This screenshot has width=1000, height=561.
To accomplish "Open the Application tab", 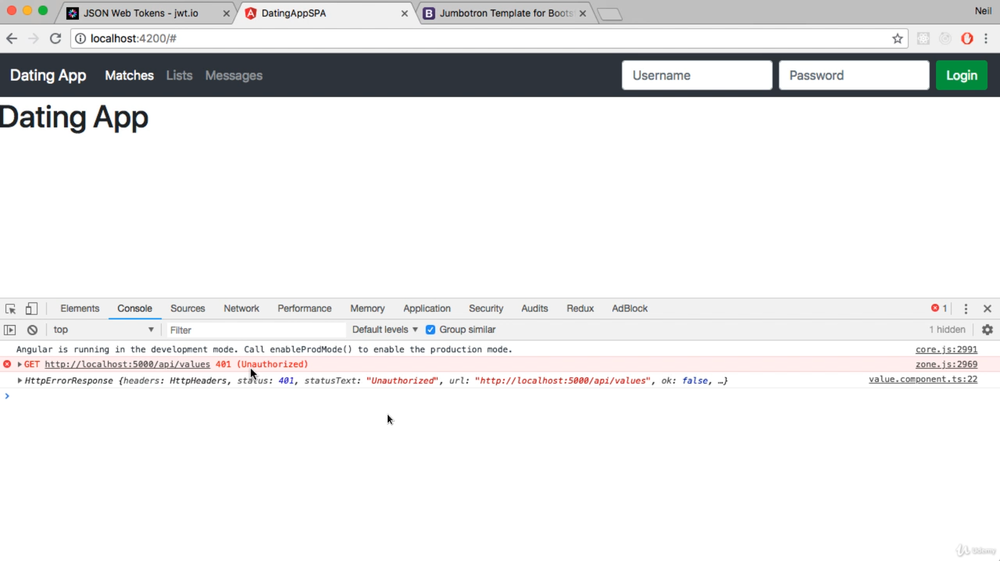I will coord(427,309).
